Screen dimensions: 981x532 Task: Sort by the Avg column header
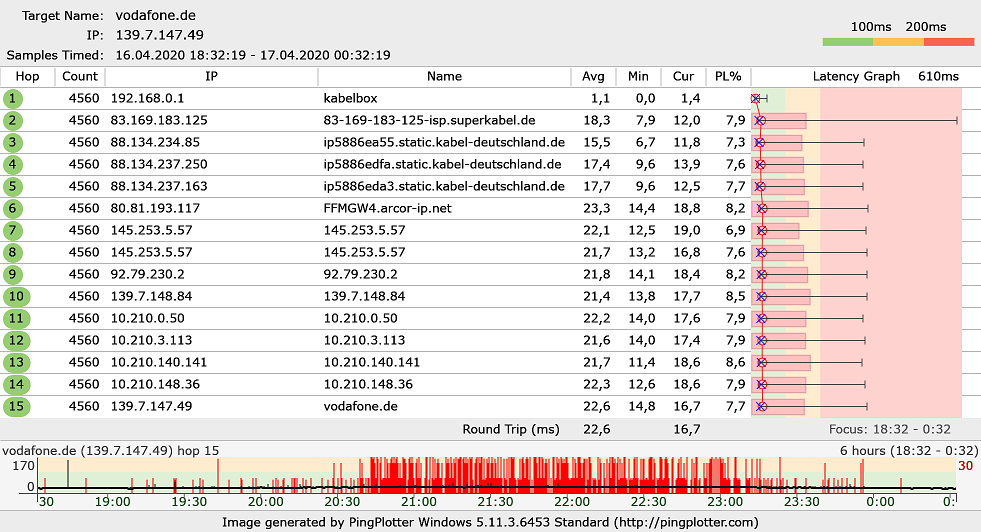[x=593, y=76]
